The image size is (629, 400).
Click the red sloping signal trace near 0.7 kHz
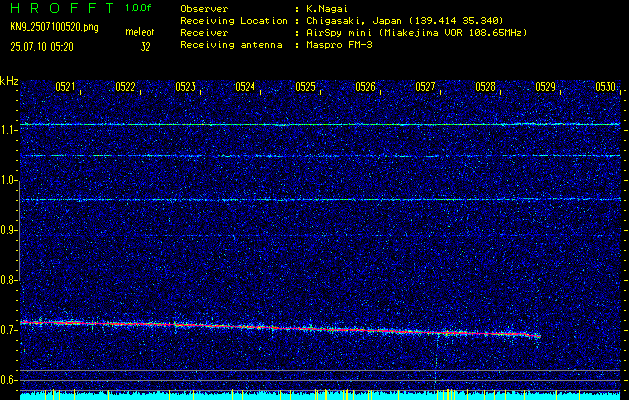tap(281, 328)
